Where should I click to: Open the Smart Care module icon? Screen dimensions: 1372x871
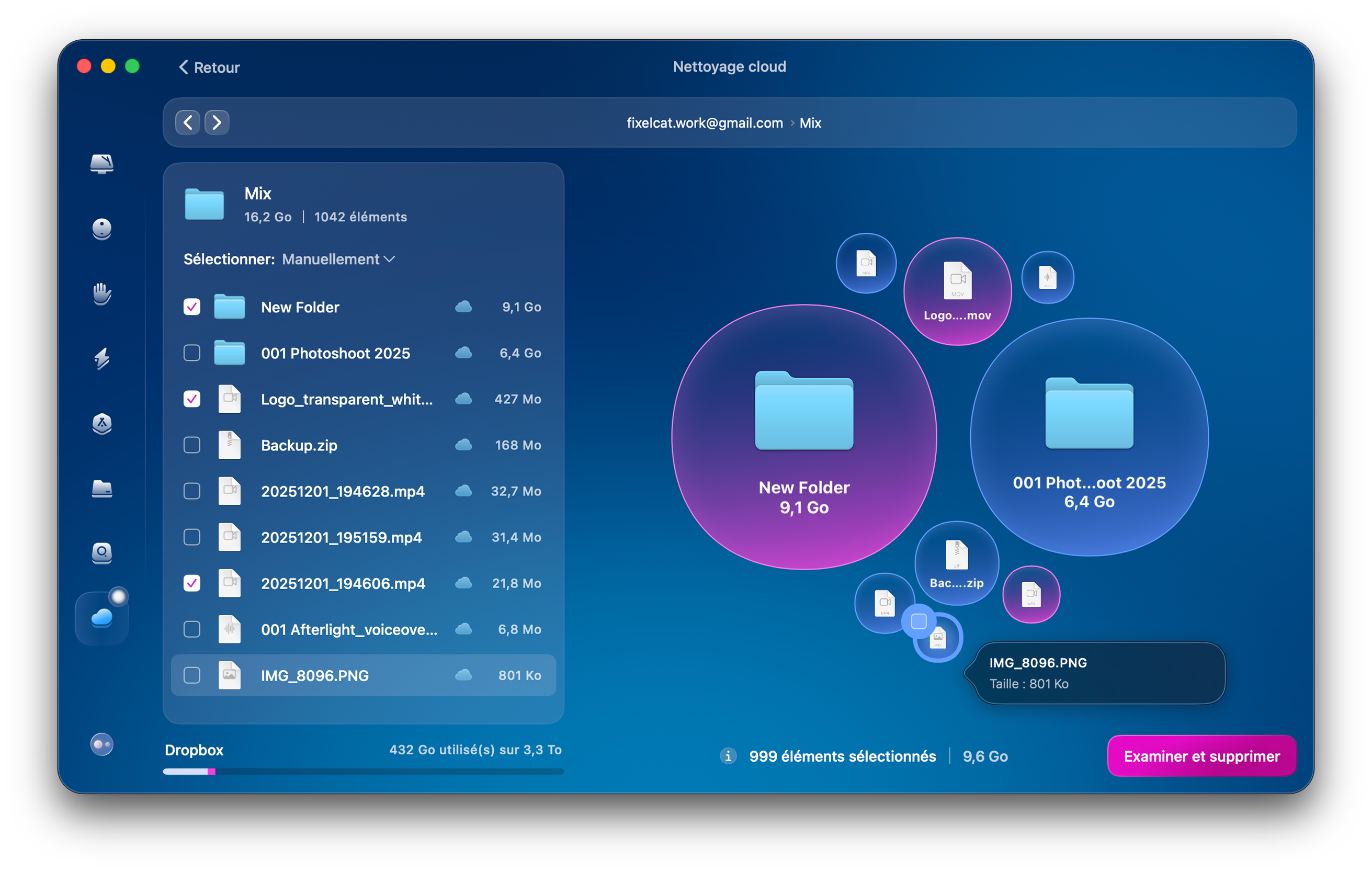click(x=101, y=165)
